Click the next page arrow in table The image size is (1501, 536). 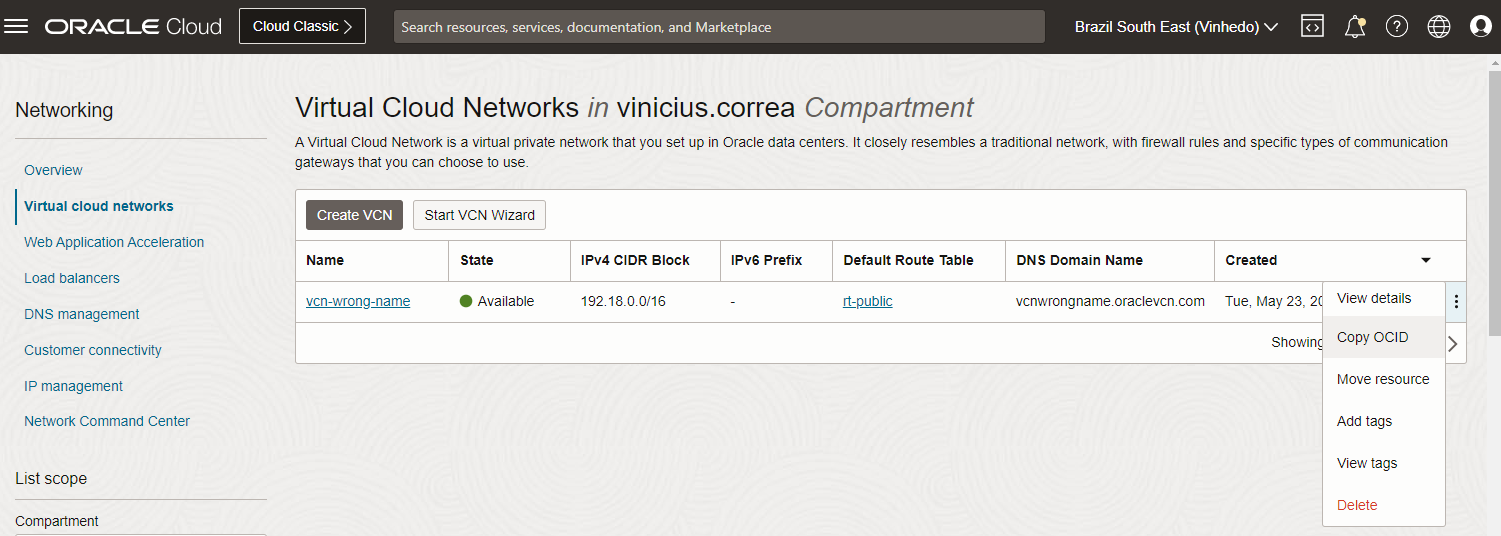point(1453,343)
